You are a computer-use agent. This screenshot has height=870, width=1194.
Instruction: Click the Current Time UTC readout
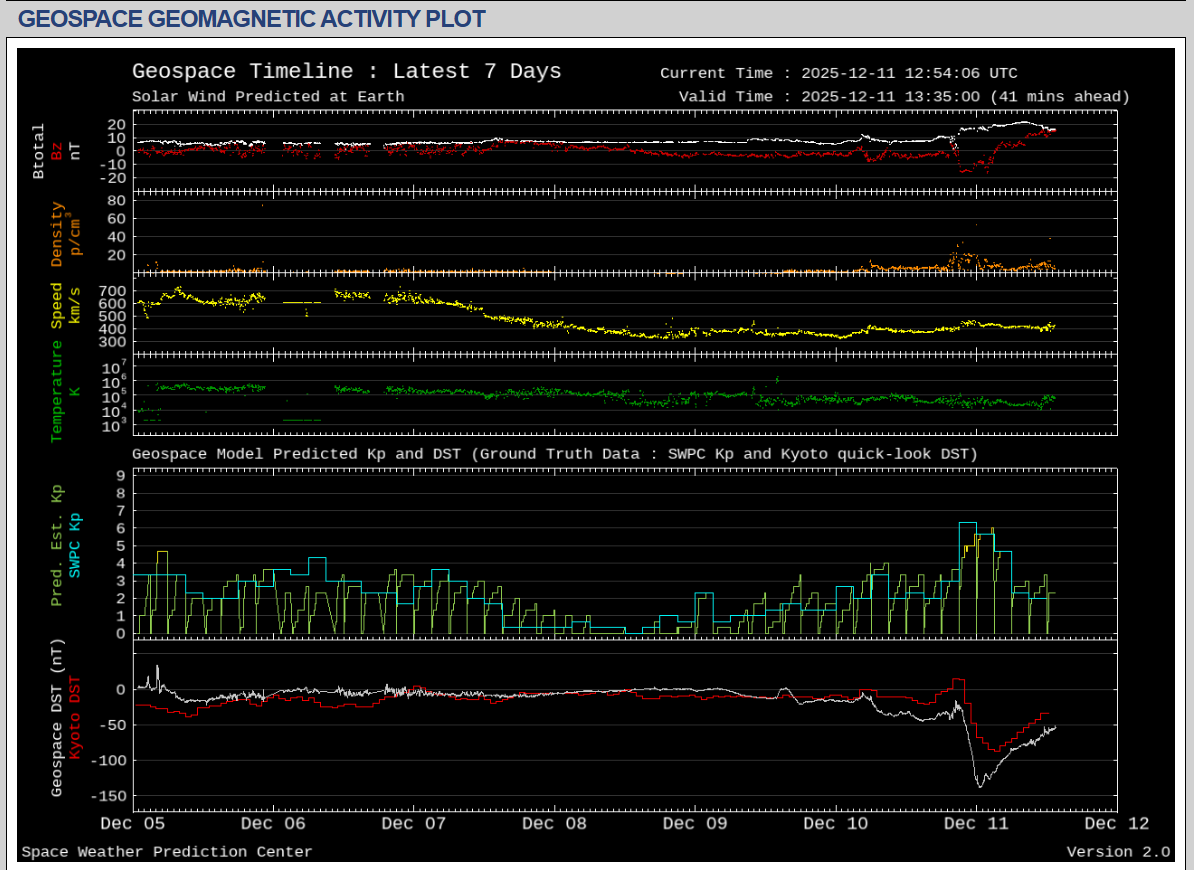[x=838, y=74]
